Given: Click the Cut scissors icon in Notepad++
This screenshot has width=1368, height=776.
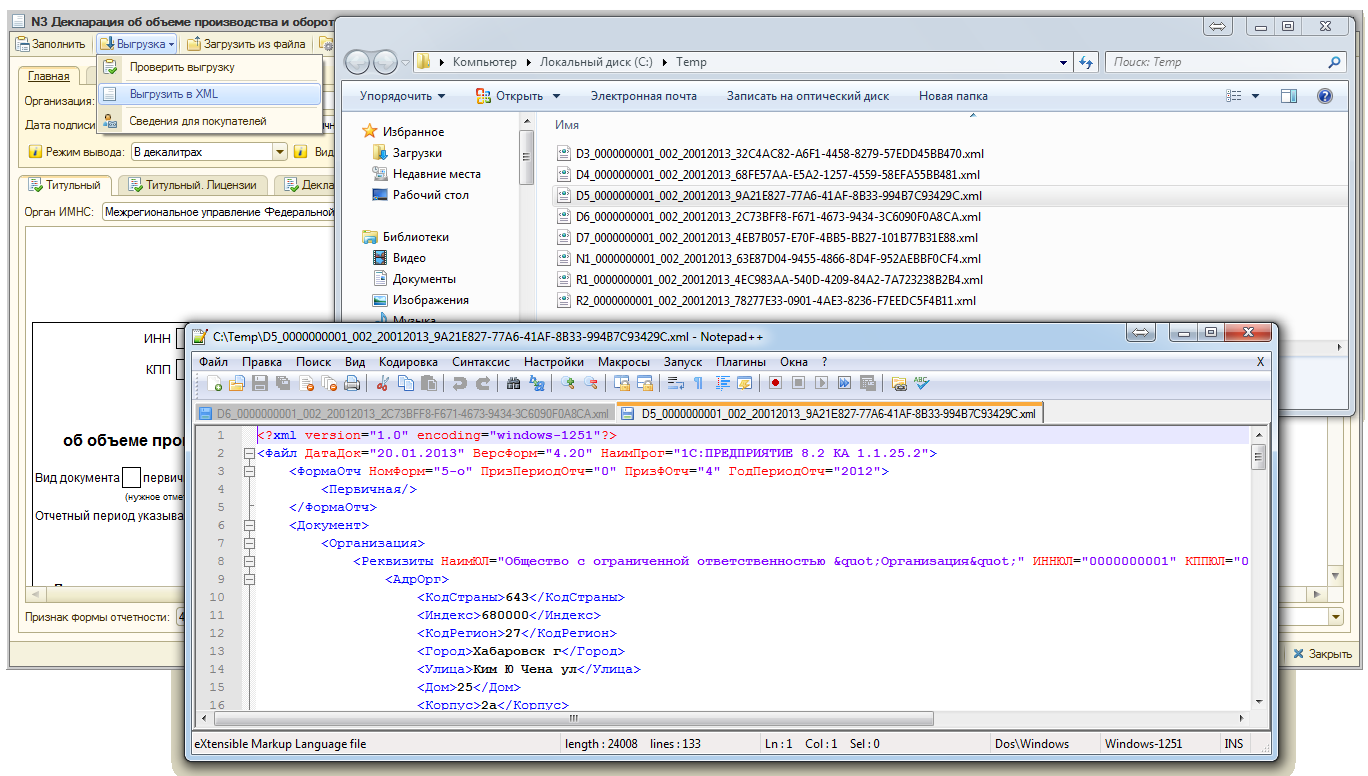Looking at the screenshot, I should point(382,383).
